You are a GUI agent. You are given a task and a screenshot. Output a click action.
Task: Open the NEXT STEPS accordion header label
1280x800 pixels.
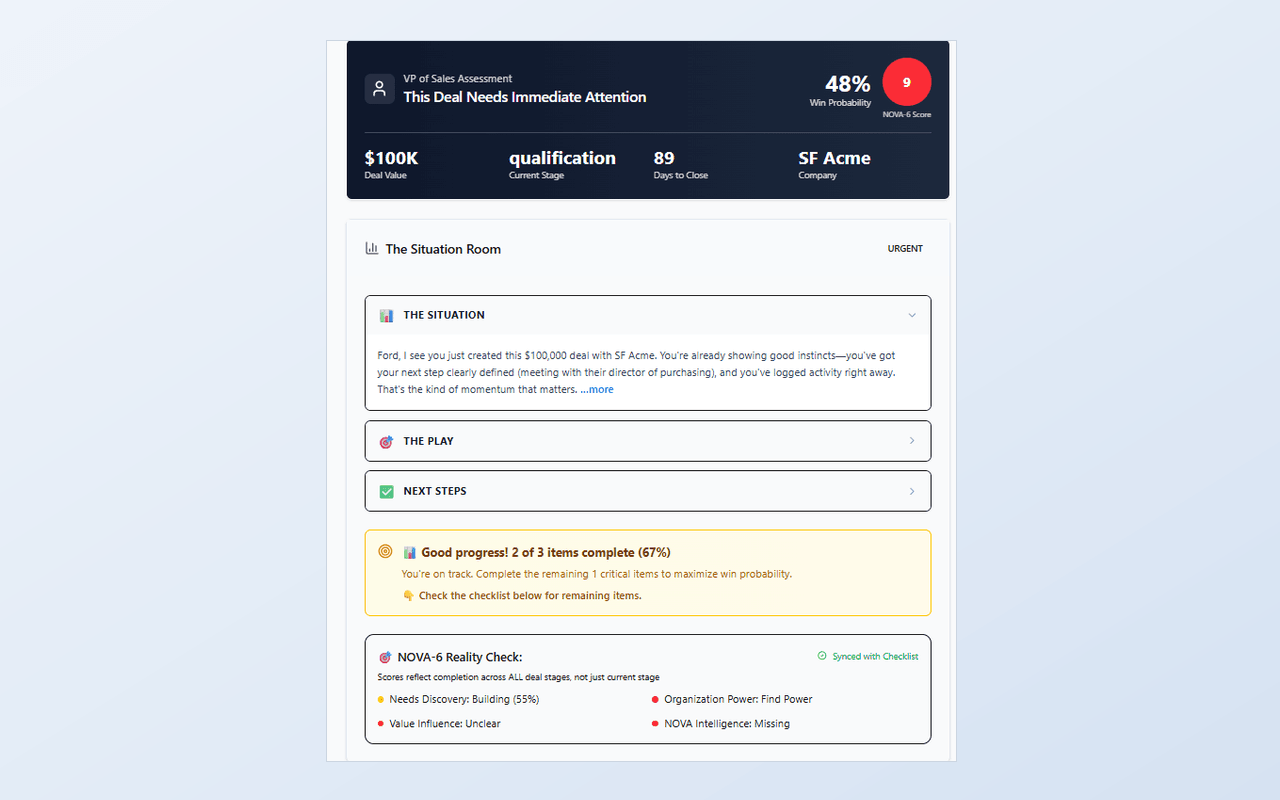(435, 491)
